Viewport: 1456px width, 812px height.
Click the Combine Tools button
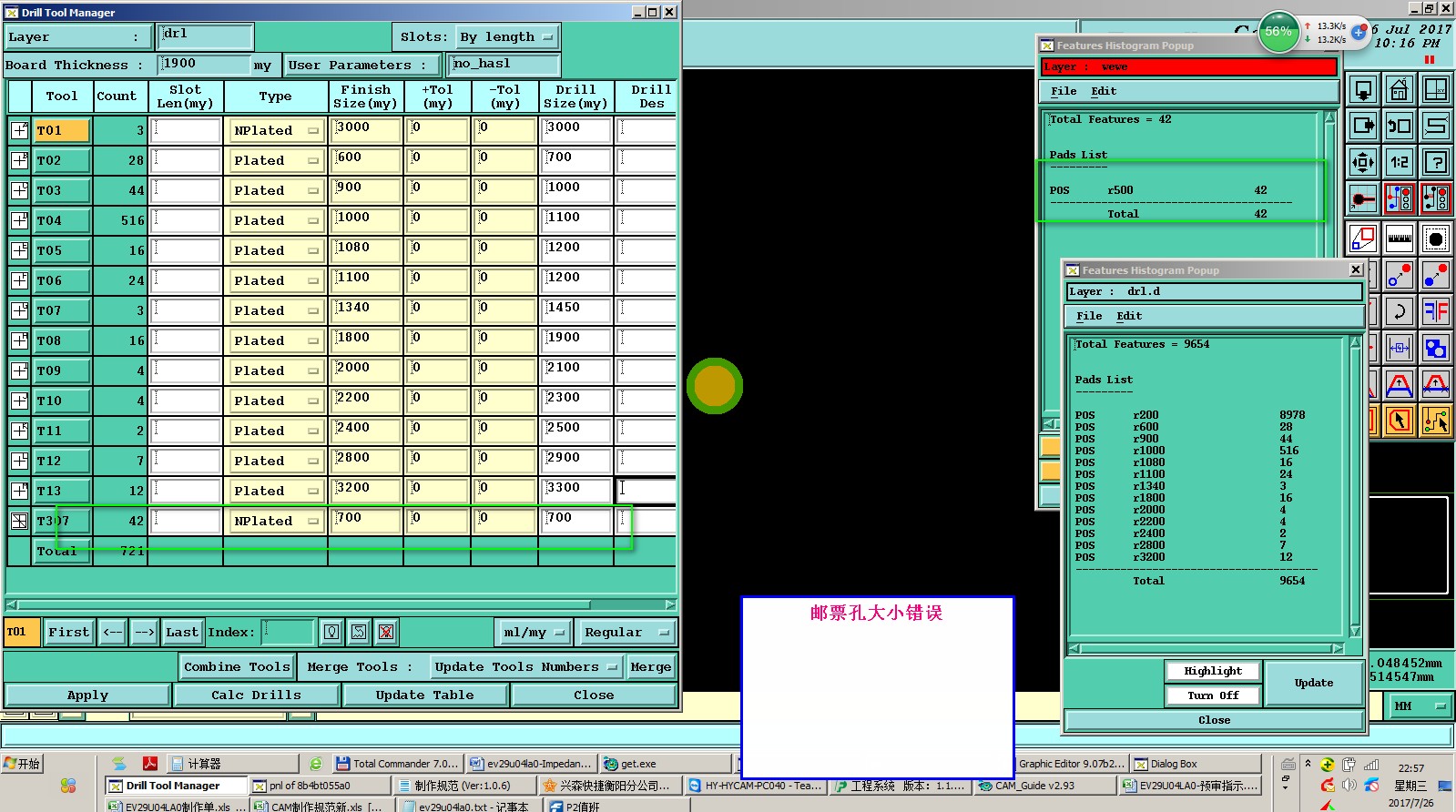coord(237,667)
